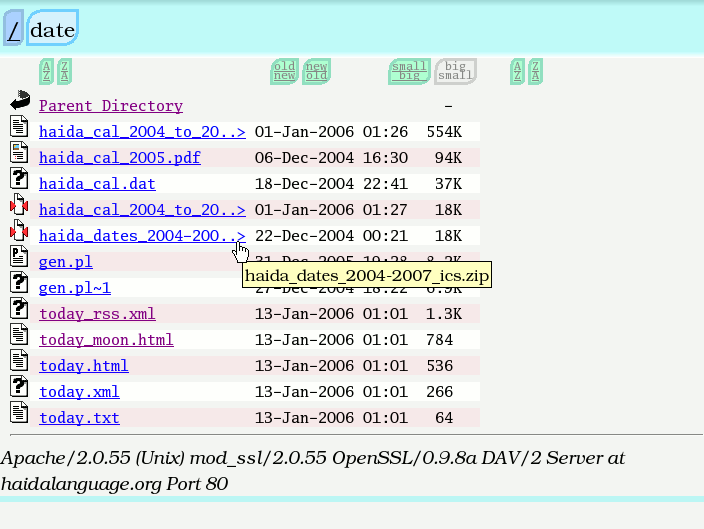Select the 'date' breadcrumb tab

point(52,30)
